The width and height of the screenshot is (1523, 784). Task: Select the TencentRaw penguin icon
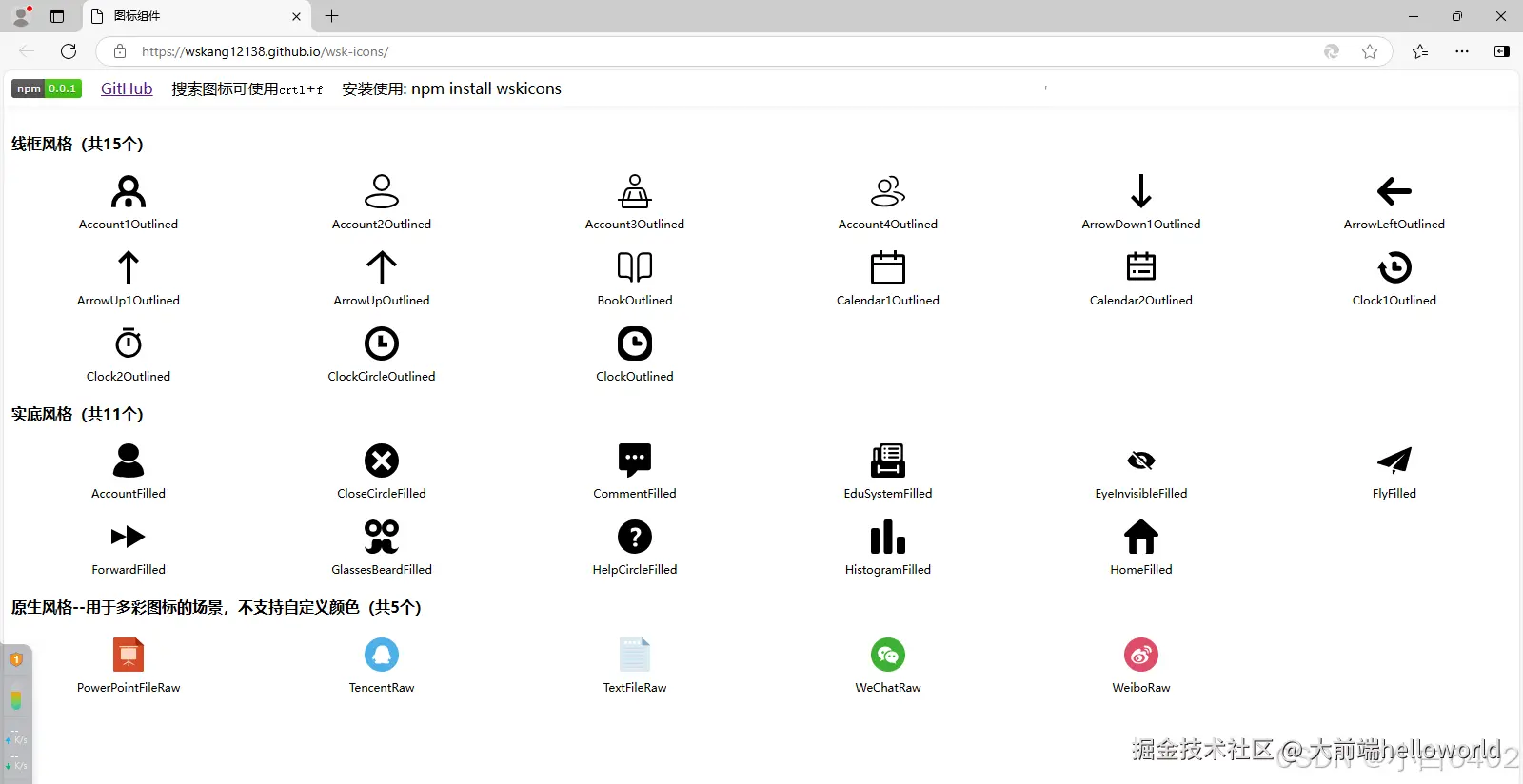coord(382,655)
